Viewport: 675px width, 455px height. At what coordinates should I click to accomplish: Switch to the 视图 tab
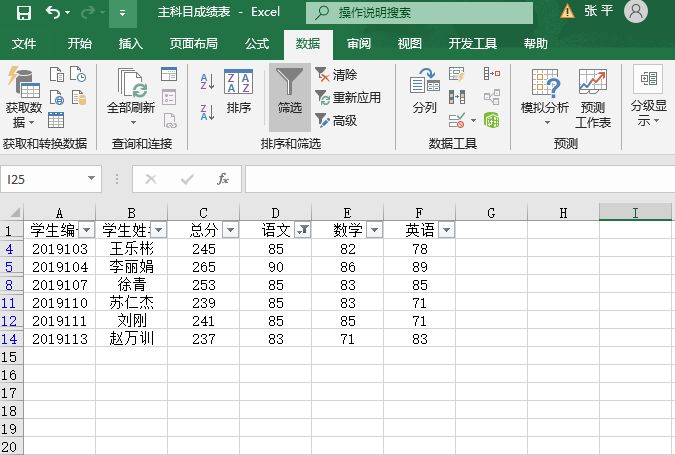click(x=409, y=43)
